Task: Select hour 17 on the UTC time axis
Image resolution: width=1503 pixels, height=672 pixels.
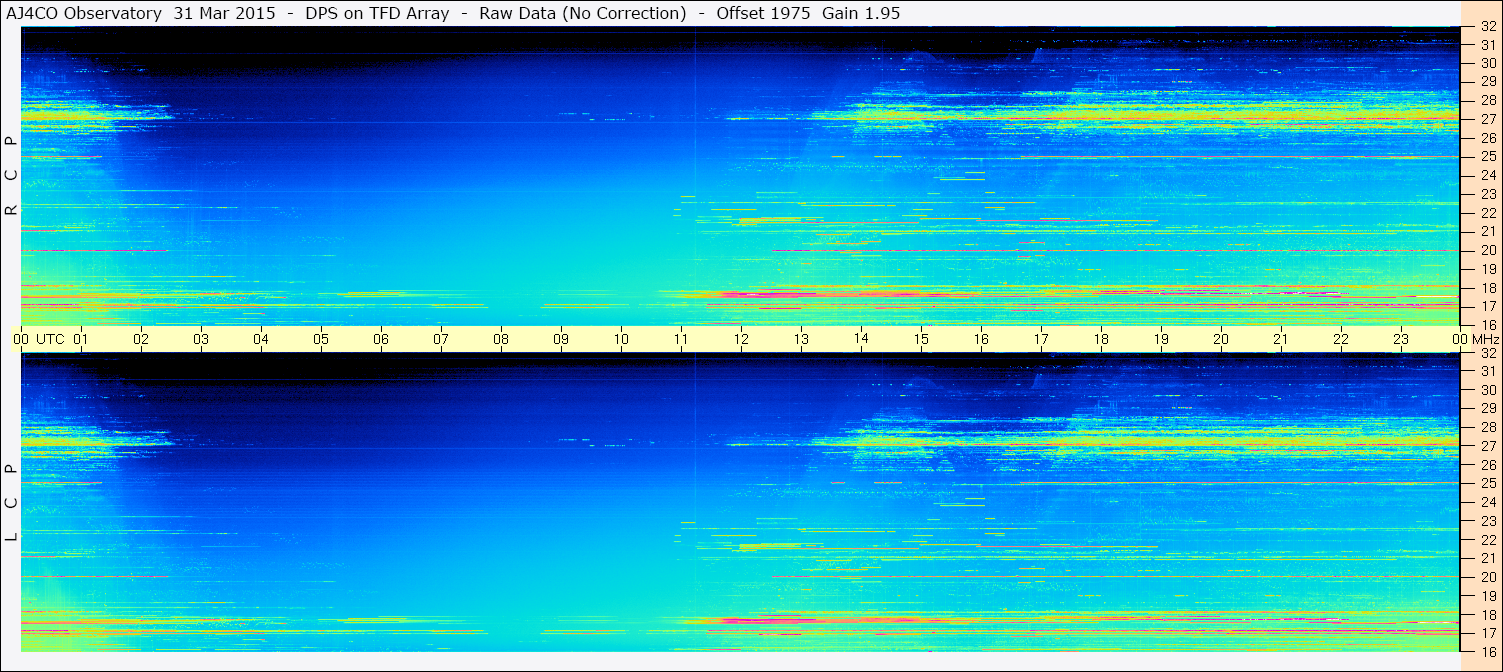Action: 1041,339
